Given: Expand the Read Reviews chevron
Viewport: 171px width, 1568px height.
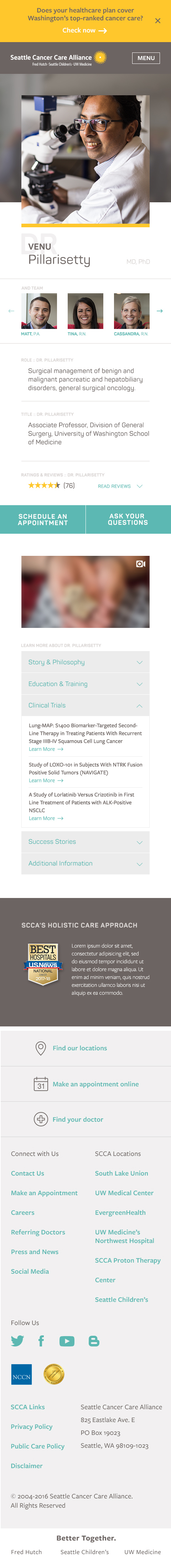Looking at the screenshot, I should (x=139, y=486).
